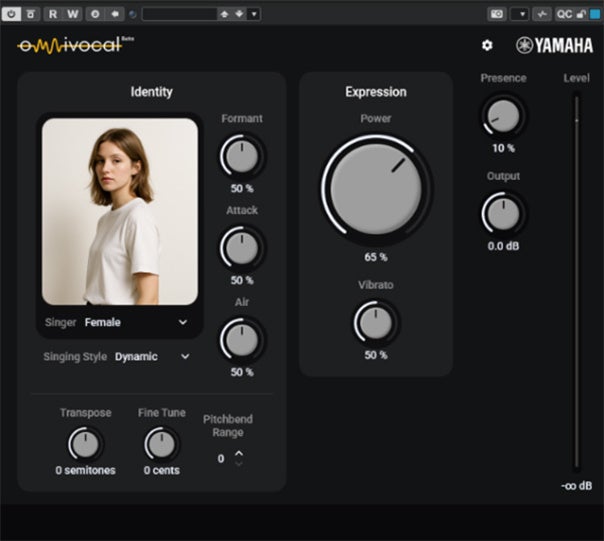Click the omnivocal logo

(76, 45)
